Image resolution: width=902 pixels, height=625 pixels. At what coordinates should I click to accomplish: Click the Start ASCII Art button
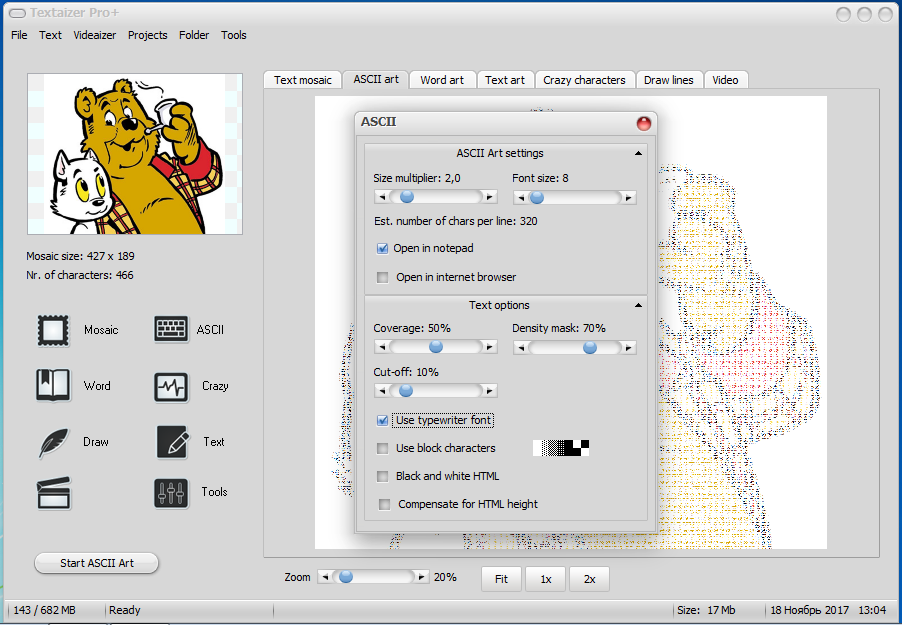click(x=97, y=563)
